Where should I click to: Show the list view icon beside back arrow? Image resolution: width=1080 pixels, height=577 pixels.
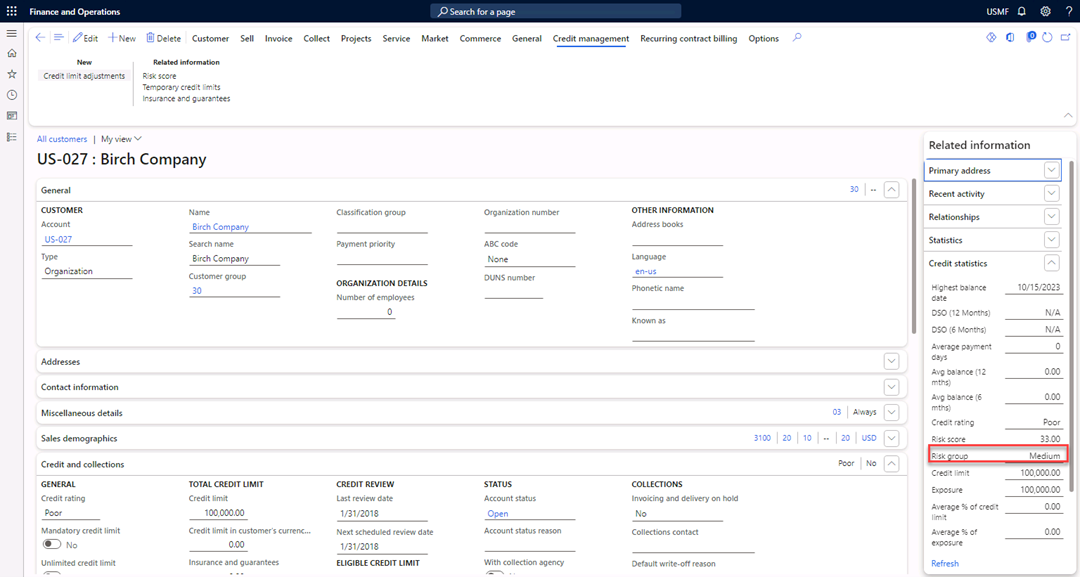pos(59,38)
